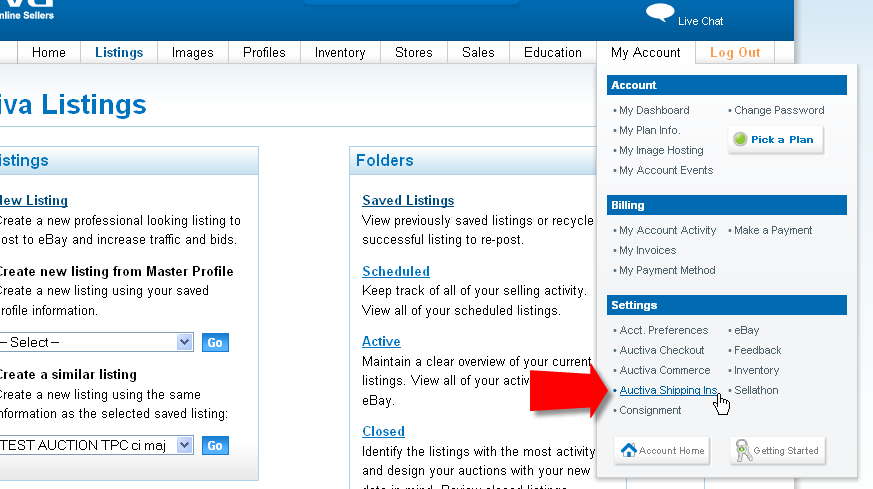Click Go next to Select dropdown
This screenshot has width=873, height=489.
(215, 343)
